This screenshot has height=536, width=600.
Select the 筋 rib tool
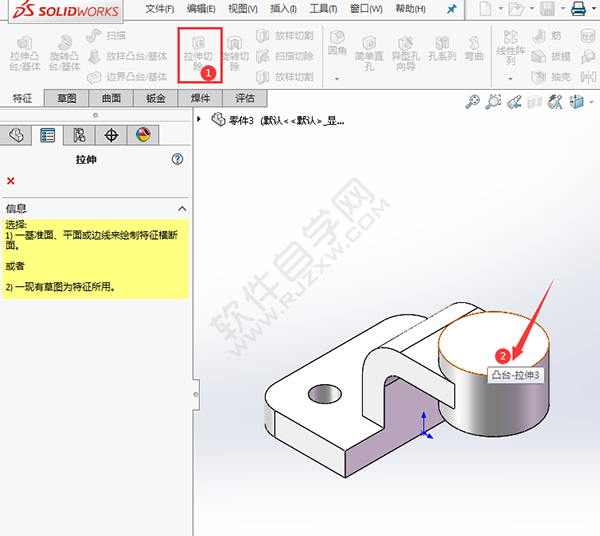point(547,36)
